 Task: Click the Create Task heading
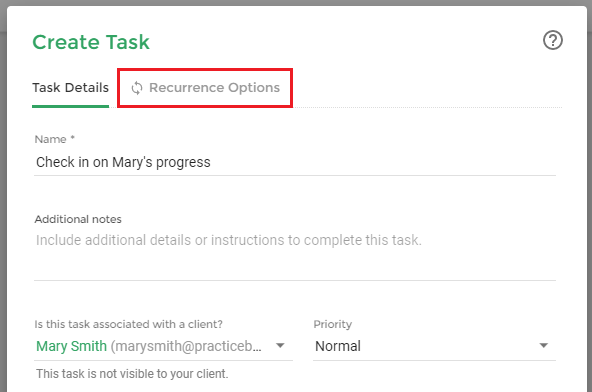point(91,42)
